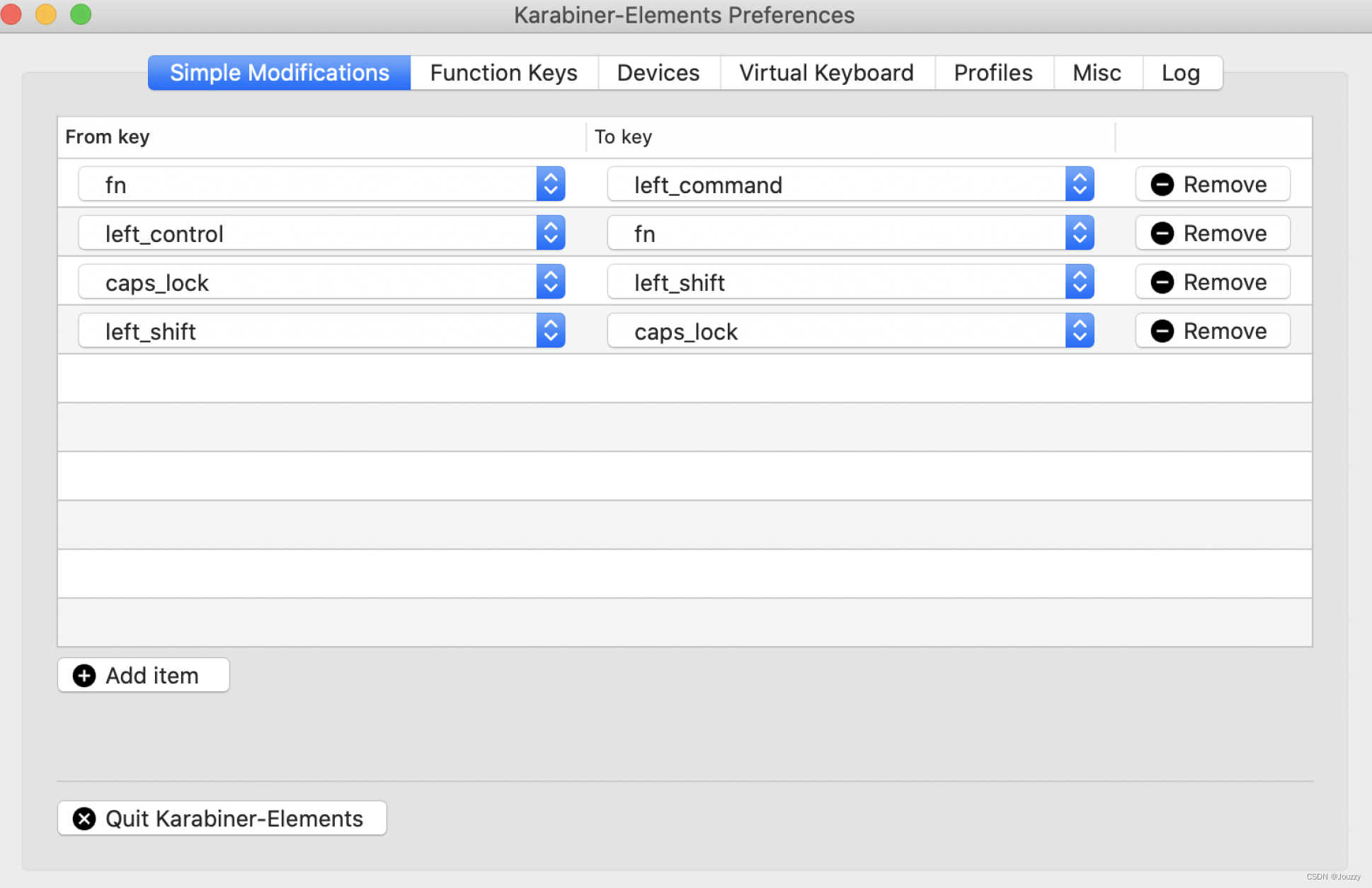
Task: Remove the caps_lock to left_shift mapping
Action: click(1212, 282)
